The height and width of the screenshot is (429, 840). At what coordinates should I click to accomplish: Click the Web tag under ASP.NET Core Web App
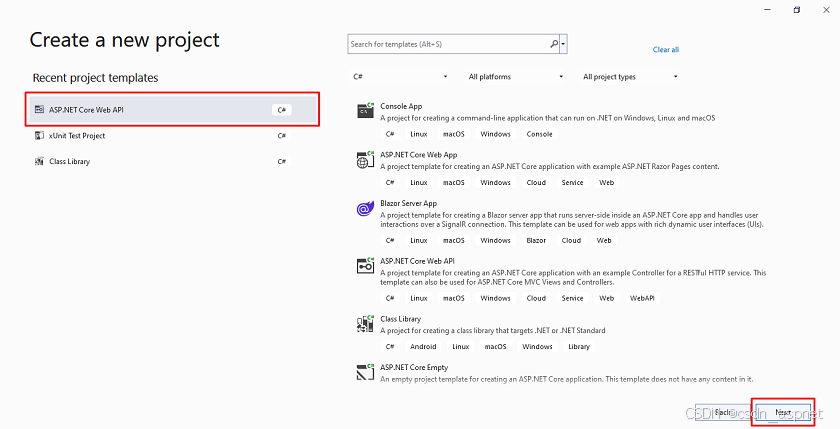[x=606, y=183]
